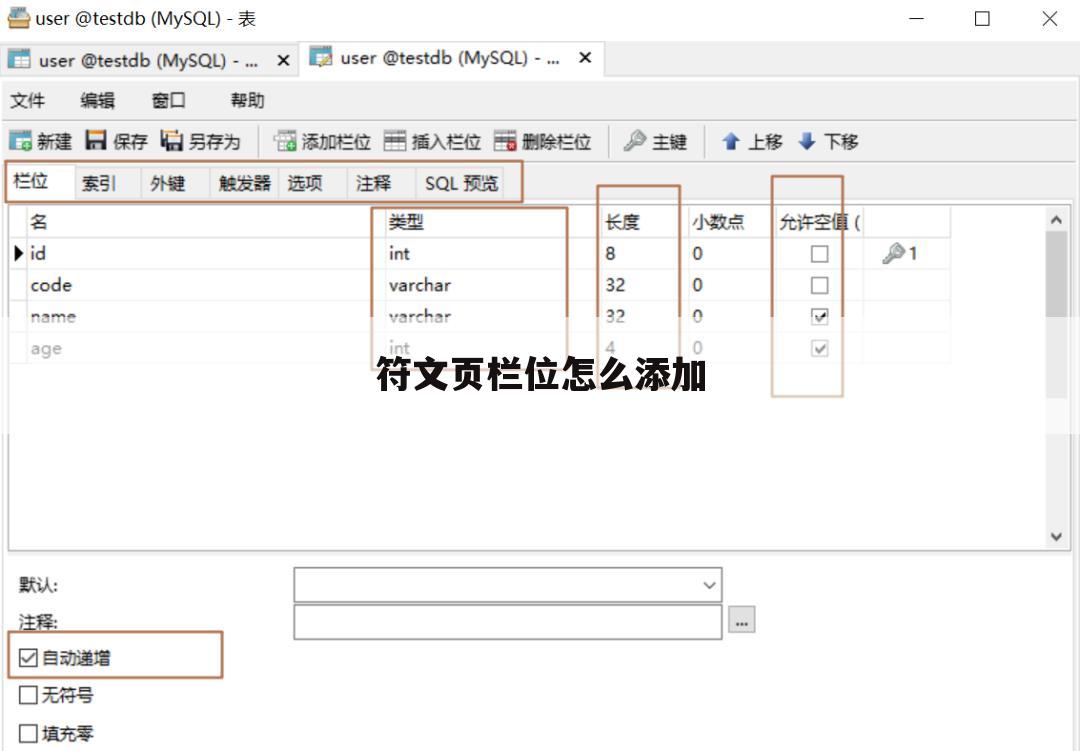This screenshot has height=751, width=1080.
Task: Set primary key with 主键 button
Action: click(x=655, y=141)
